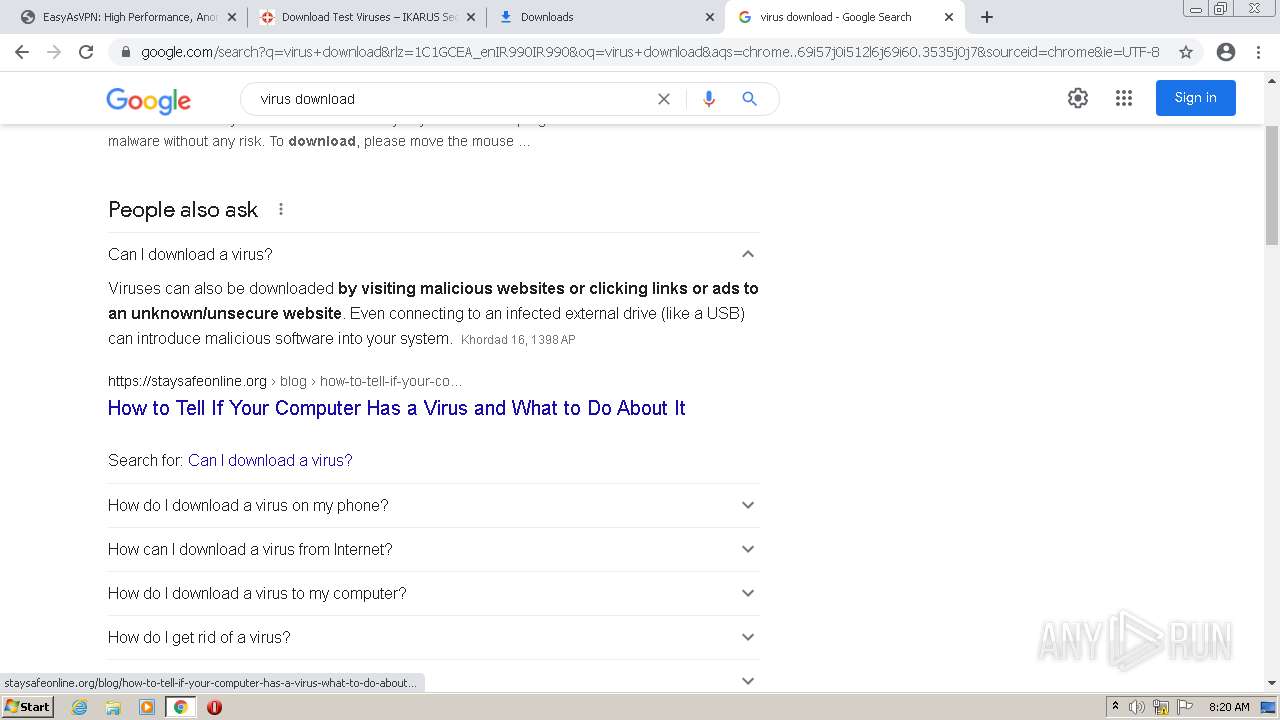
Task: Open the Chrome three-dot menu
Action: point(1258,52)
